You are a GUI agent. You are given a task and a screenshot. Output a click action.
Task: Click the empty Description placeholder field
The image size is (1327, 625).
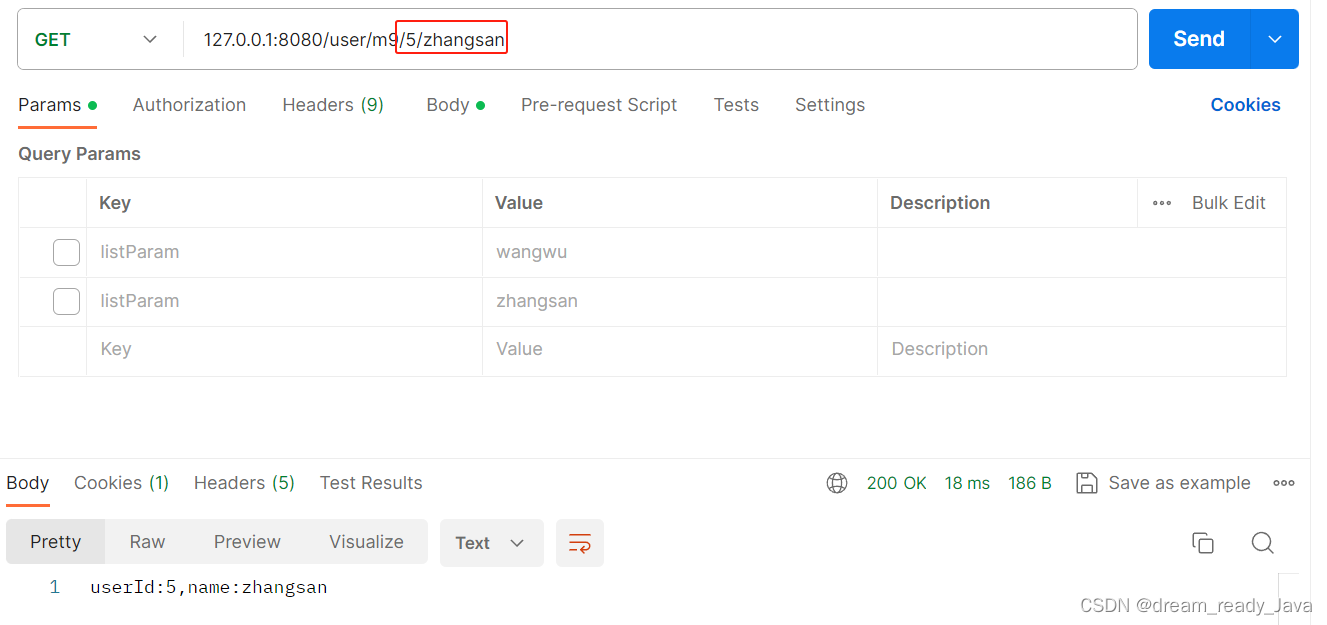click(1082, 349)
